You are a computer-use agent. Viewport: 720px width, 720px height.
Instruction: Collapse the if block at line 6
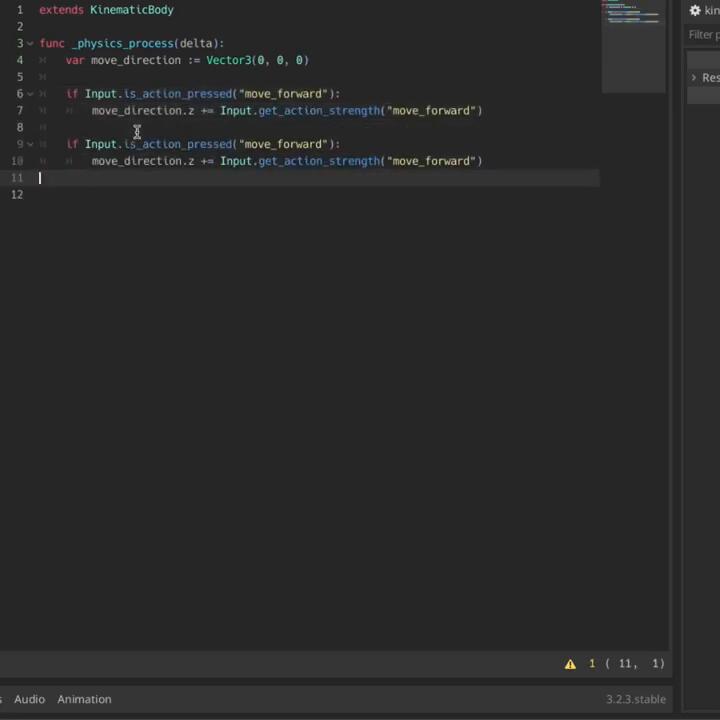(x=30, y=94)
